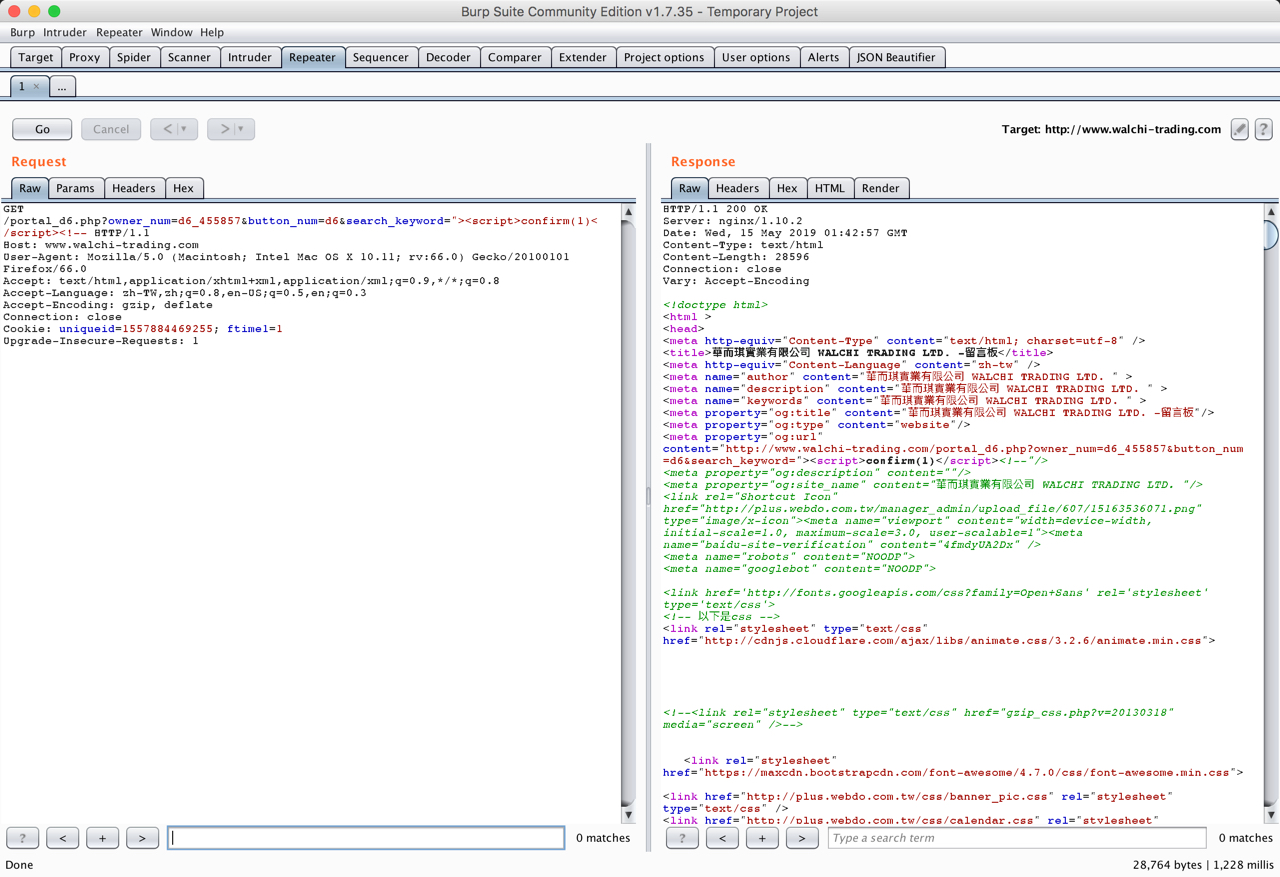The height and width of the screenshot is (877, 1280).
Task: Switch to the Target tab
Action: point(36,57)
